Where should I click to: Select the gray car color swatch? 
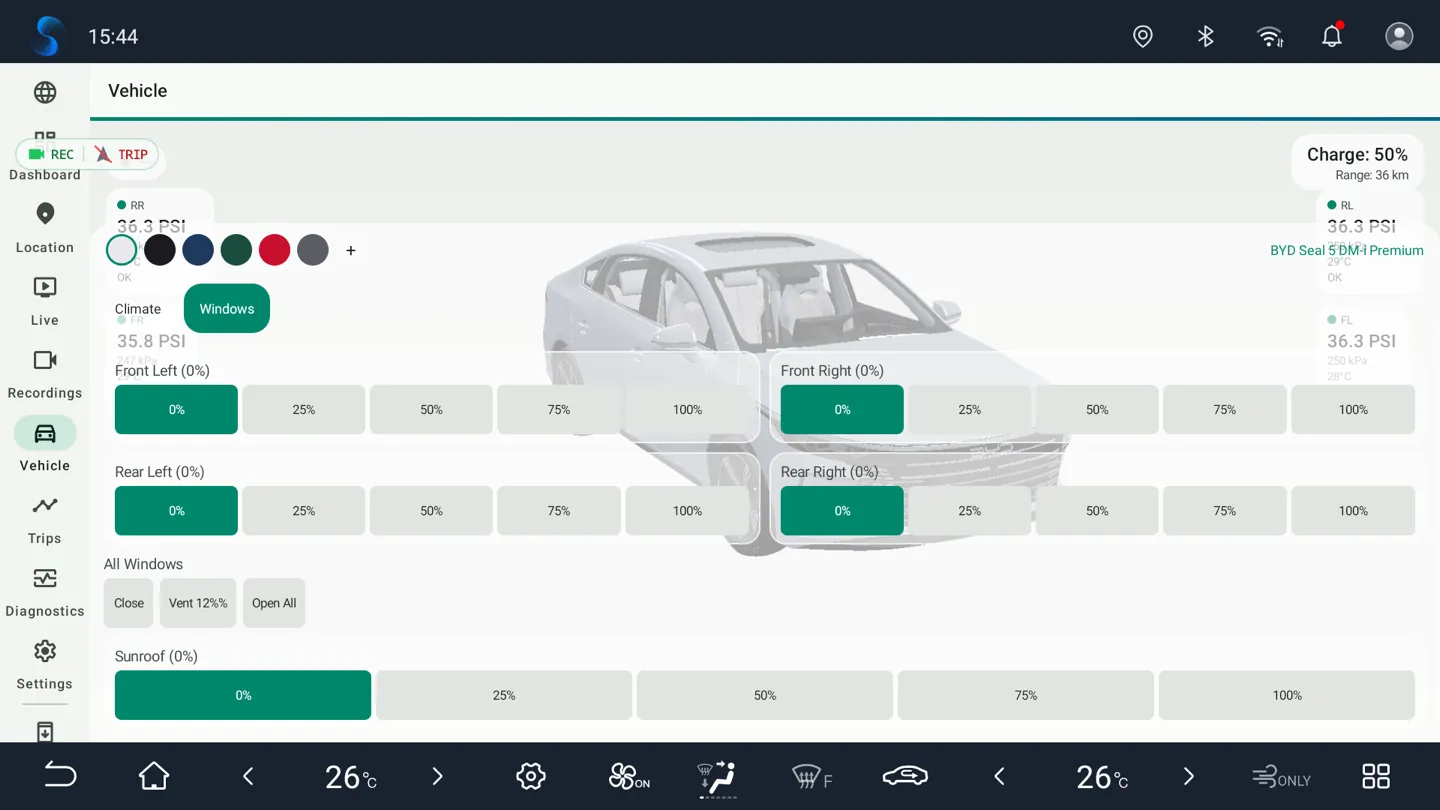[x=313, y=250]
